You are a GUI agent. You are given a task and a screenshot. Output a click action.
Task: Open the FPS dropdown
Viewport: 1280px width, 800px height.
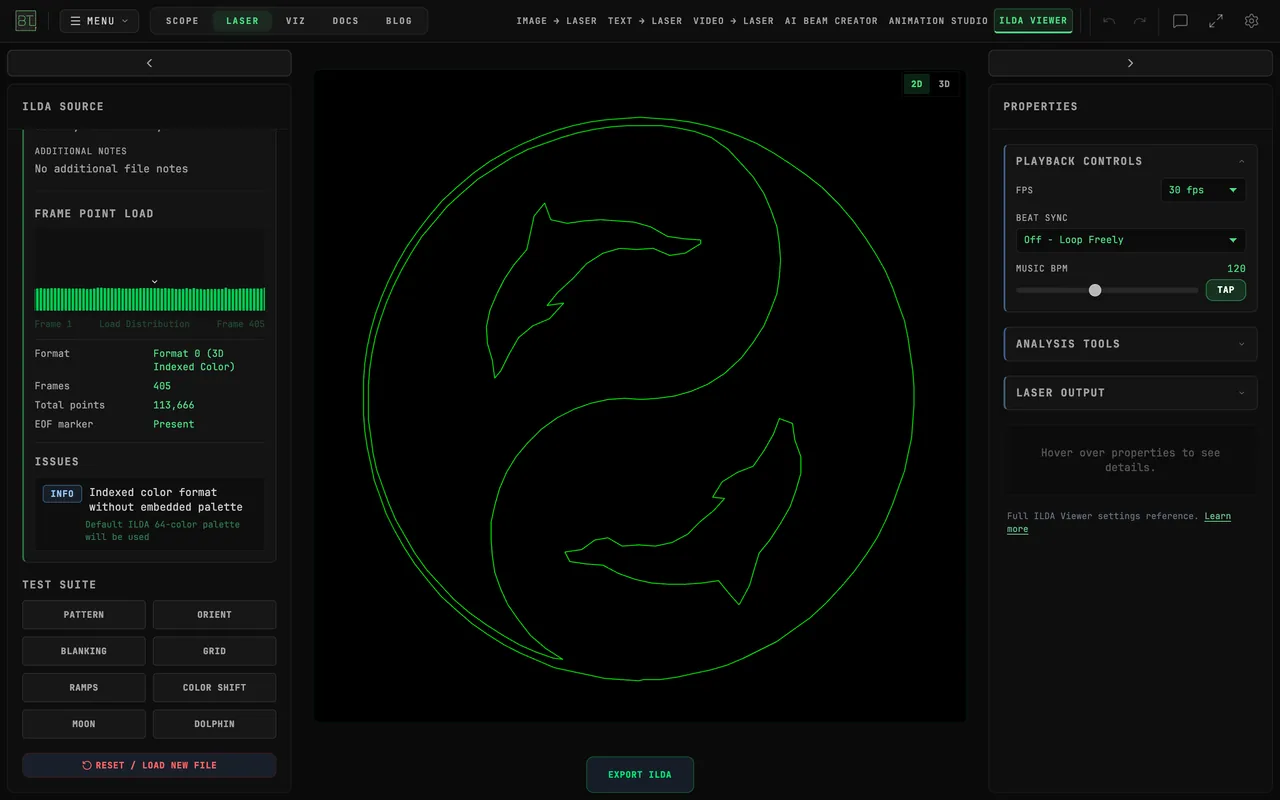click(x=1203, y=190)
